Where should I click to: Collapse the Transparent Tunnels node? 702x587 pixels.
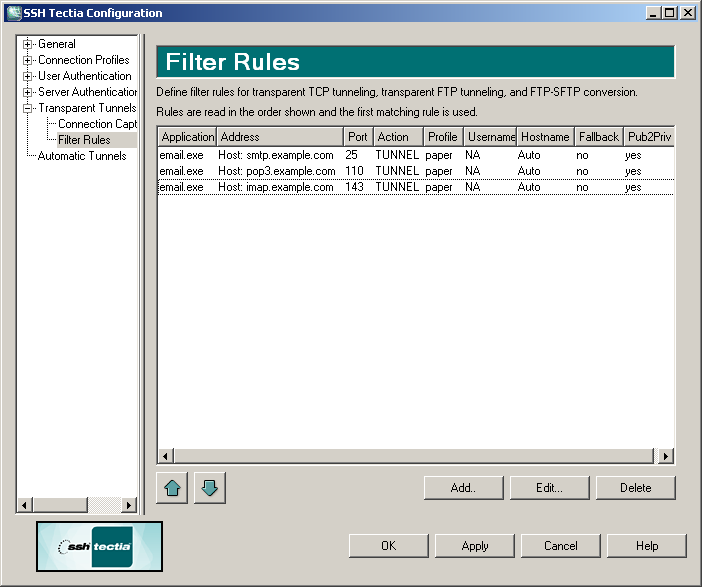[27, 108]
